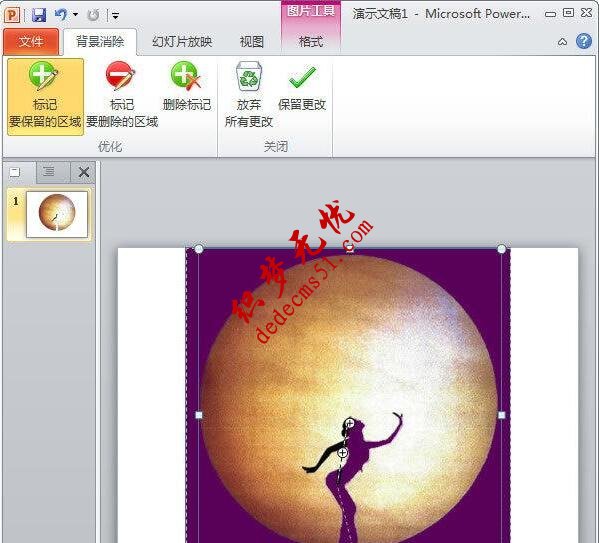Open the 格式 tab under 图片工具
The width and height of the screenshot is (599, 543).
pos(311,41)
